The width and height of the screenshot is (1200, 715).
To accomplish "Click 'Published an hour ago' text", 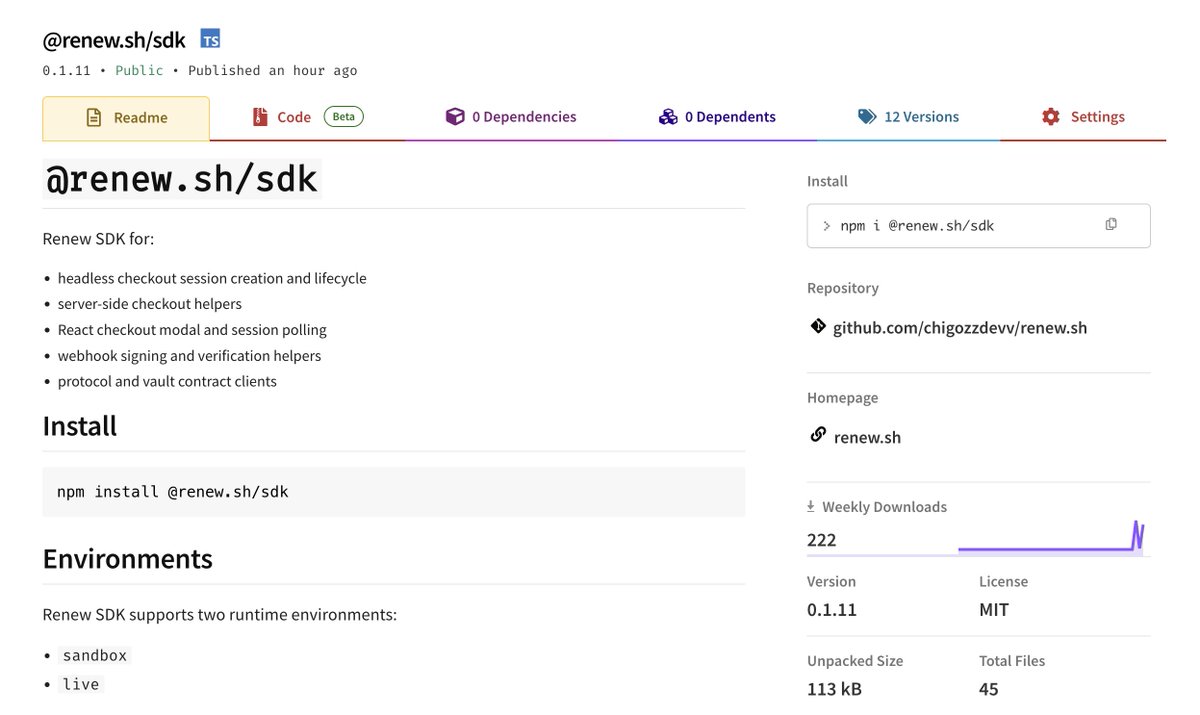I will (x=273, y=71).
